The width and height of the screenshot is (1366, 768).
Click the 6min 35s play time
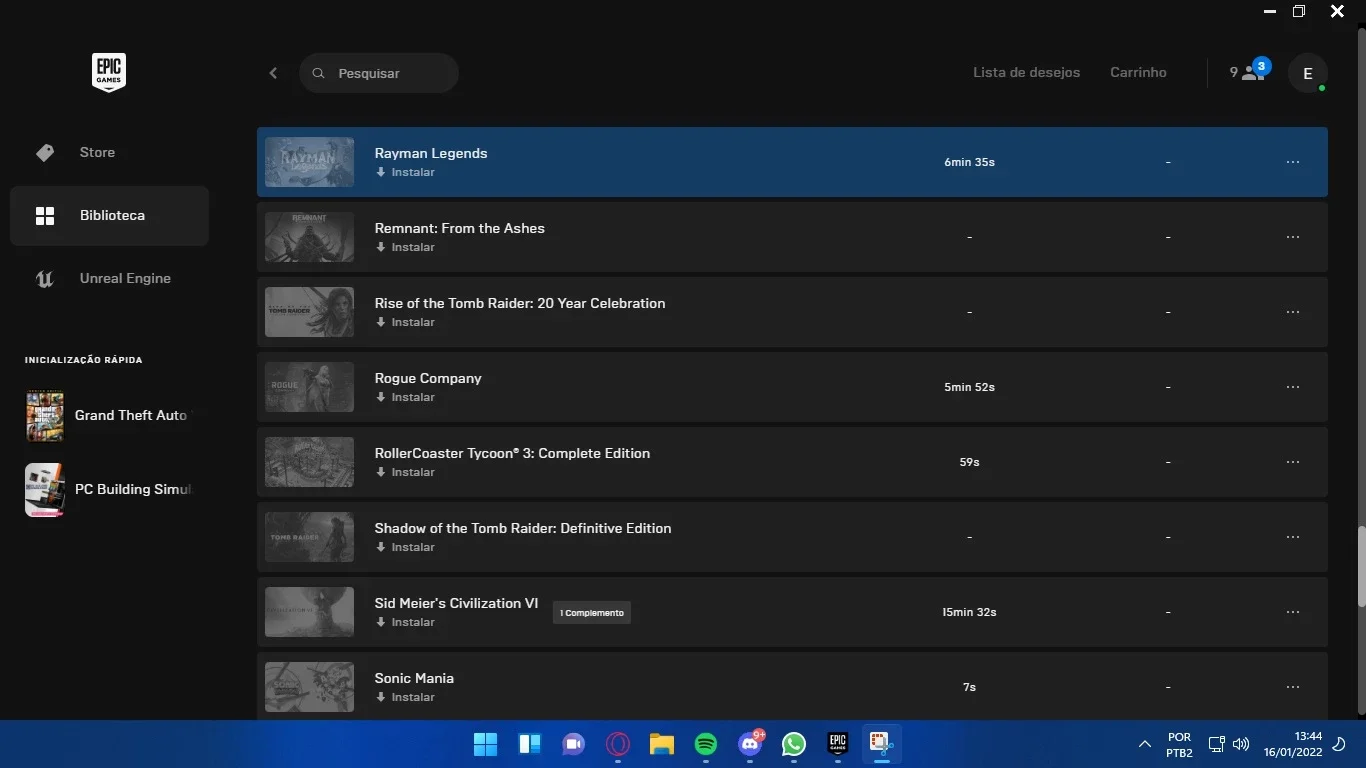969,162
